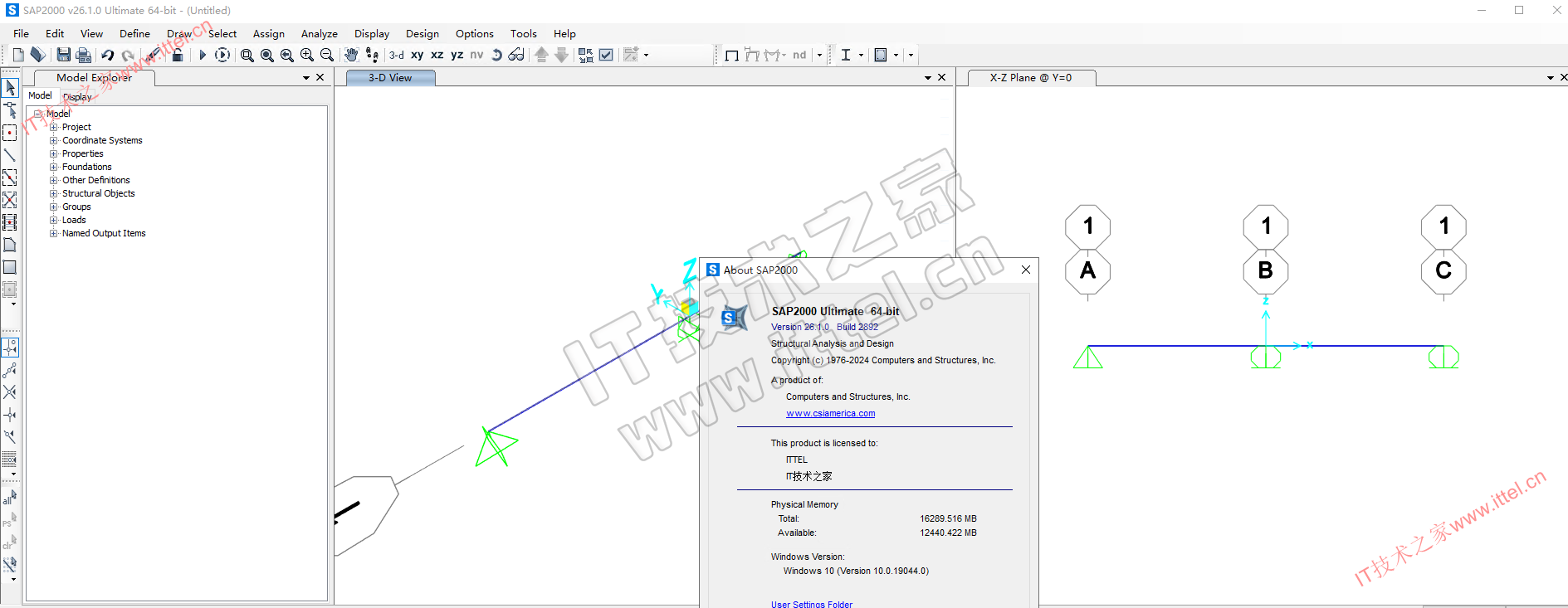Viewport: 1568px width, 608px height.
Task: Click the Run Analysis play icon
Action: [x=202, y=55]
